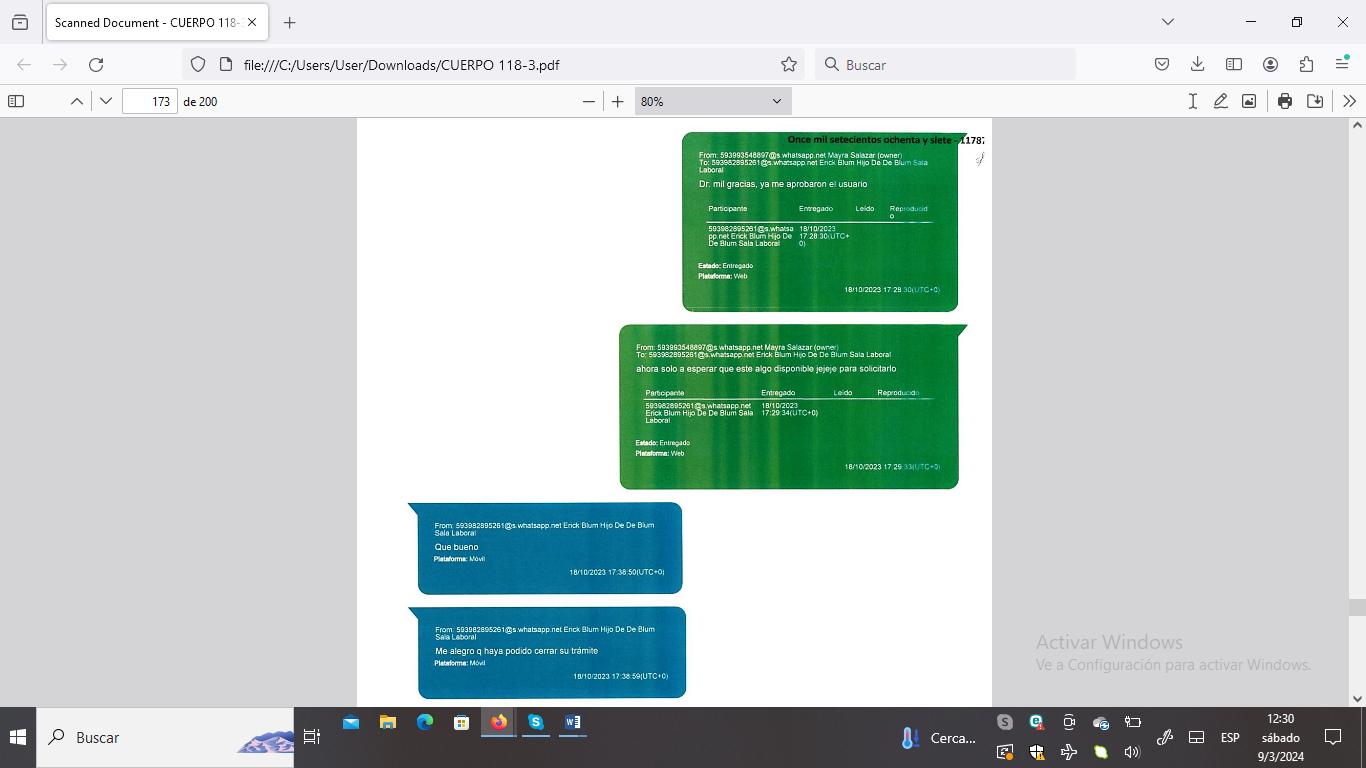The height and width of the screenshot is (768, 1366).
Task: Click 'Dr. mil gracias, ya me aprobaron' message
Action: [x=783, y=184]
